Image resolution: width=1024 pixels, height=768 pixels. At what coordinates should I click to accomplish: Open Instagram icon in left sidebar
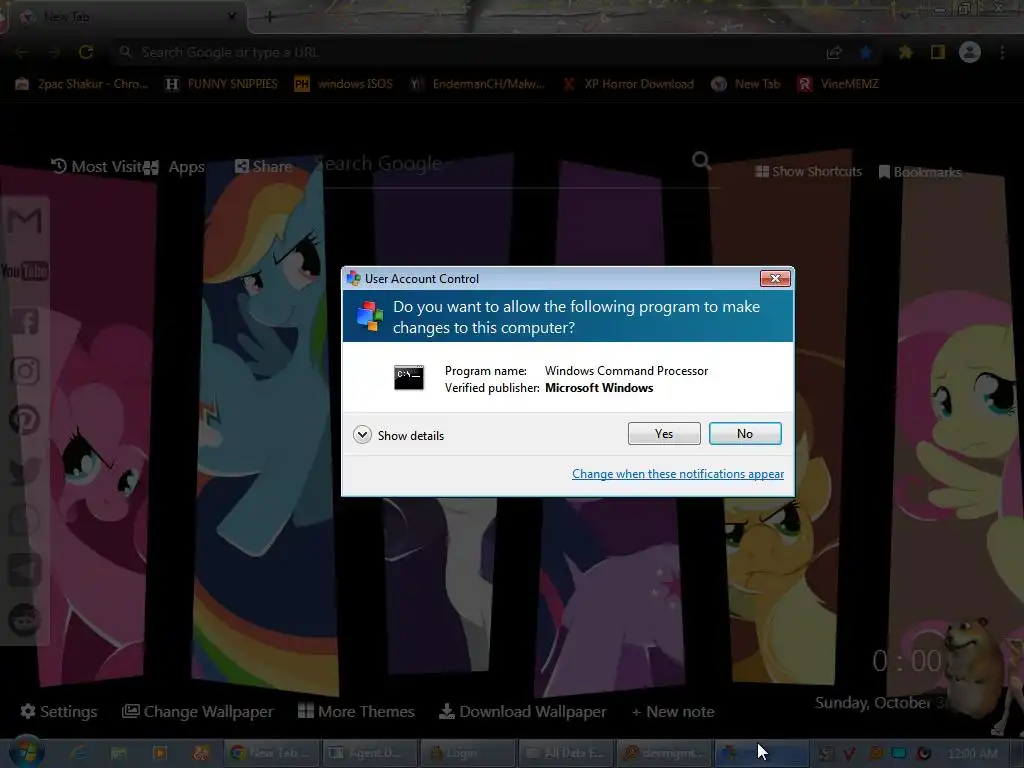click(x=25, y=371)
